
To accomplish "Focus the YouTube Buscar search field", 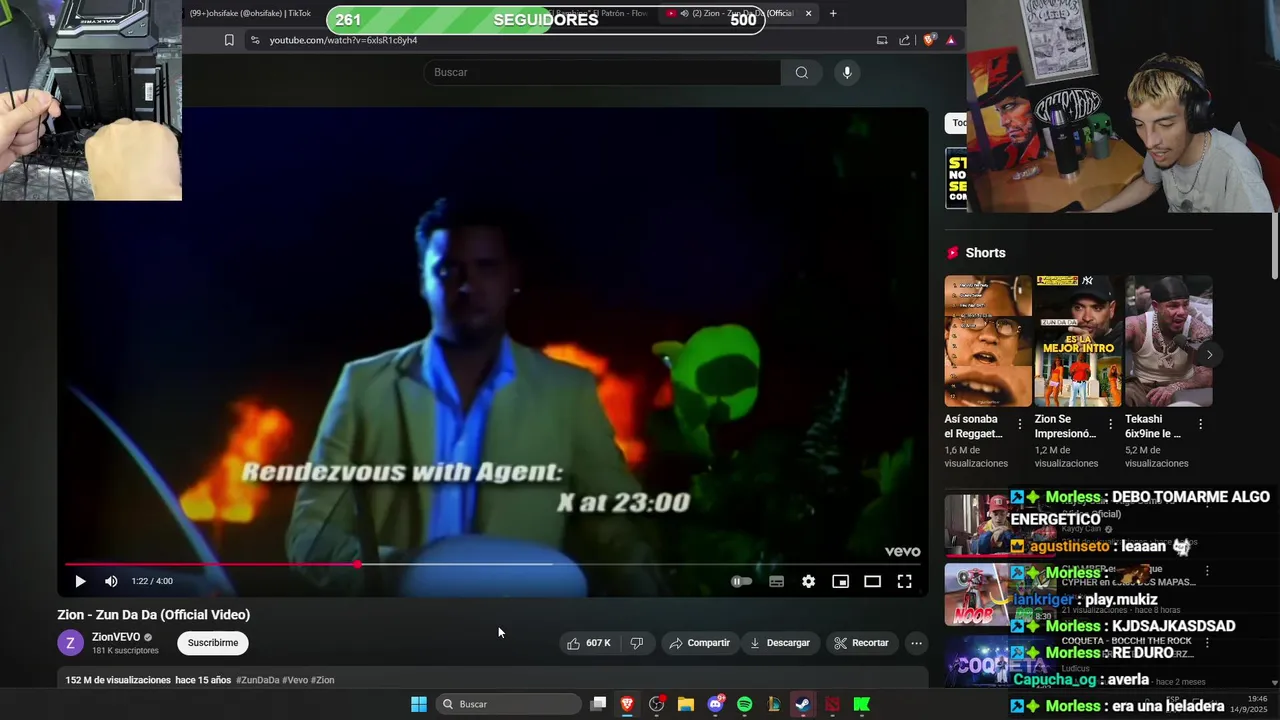I will 603,72.
